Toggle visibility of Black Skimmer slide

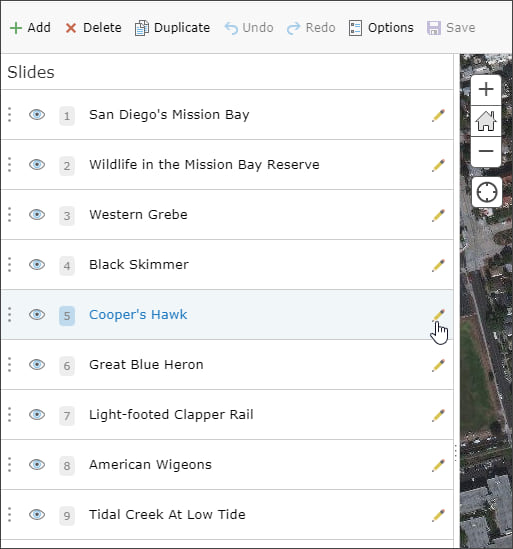coord(37,265)
